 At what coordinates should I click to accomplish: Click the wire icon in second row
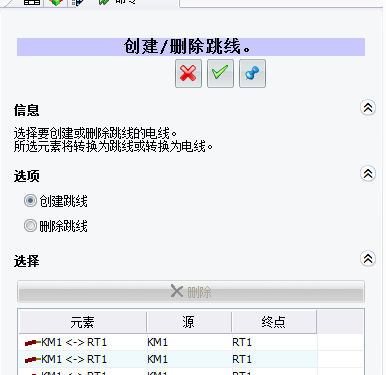click(x=32, y=359)
